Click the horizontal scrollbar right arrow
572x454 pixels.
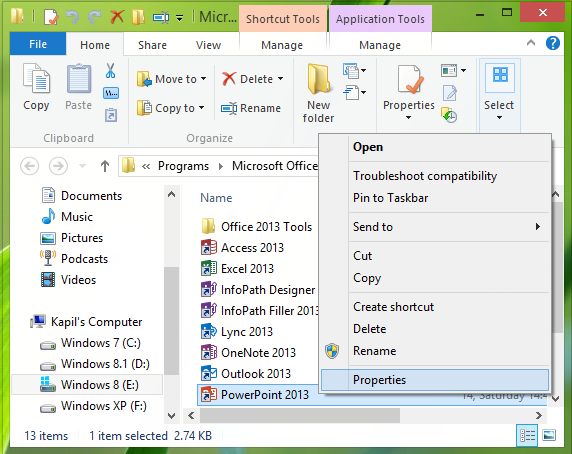[538, 415]
